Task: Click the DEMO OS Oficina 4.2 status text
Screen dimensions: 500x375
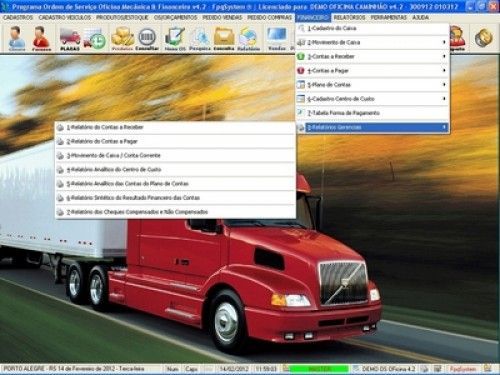Action: tap(388, 369)
